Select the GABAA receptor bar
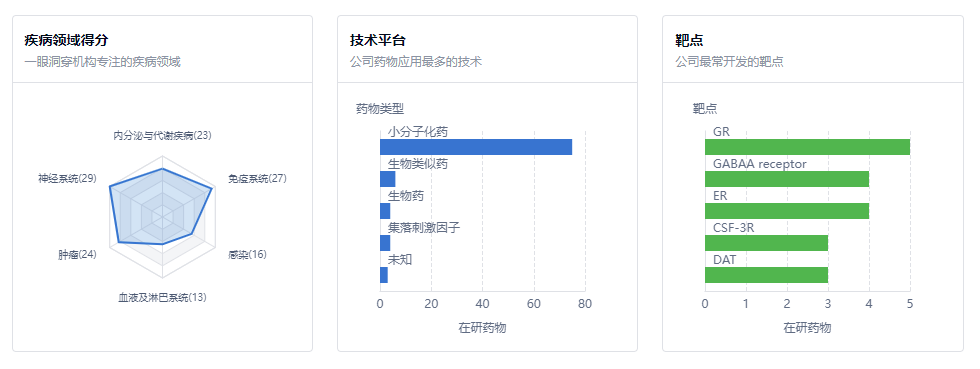Image resolution: width=980 pixels, height=369 pixels. point(787,179)
